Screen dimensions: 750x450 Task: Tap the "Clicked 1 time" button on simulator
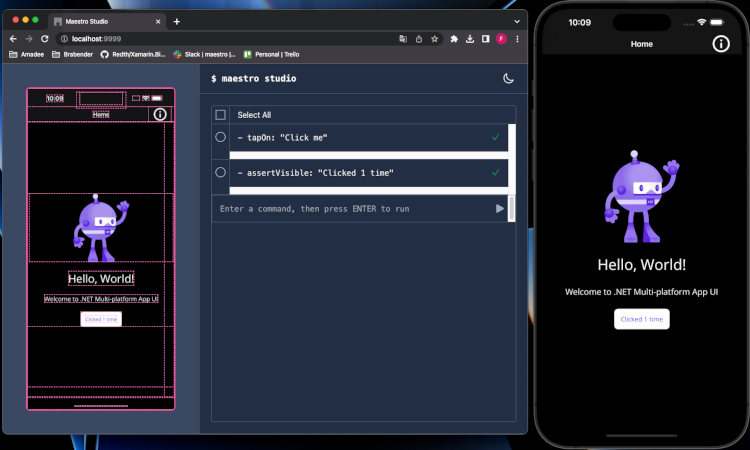point(641,319)
